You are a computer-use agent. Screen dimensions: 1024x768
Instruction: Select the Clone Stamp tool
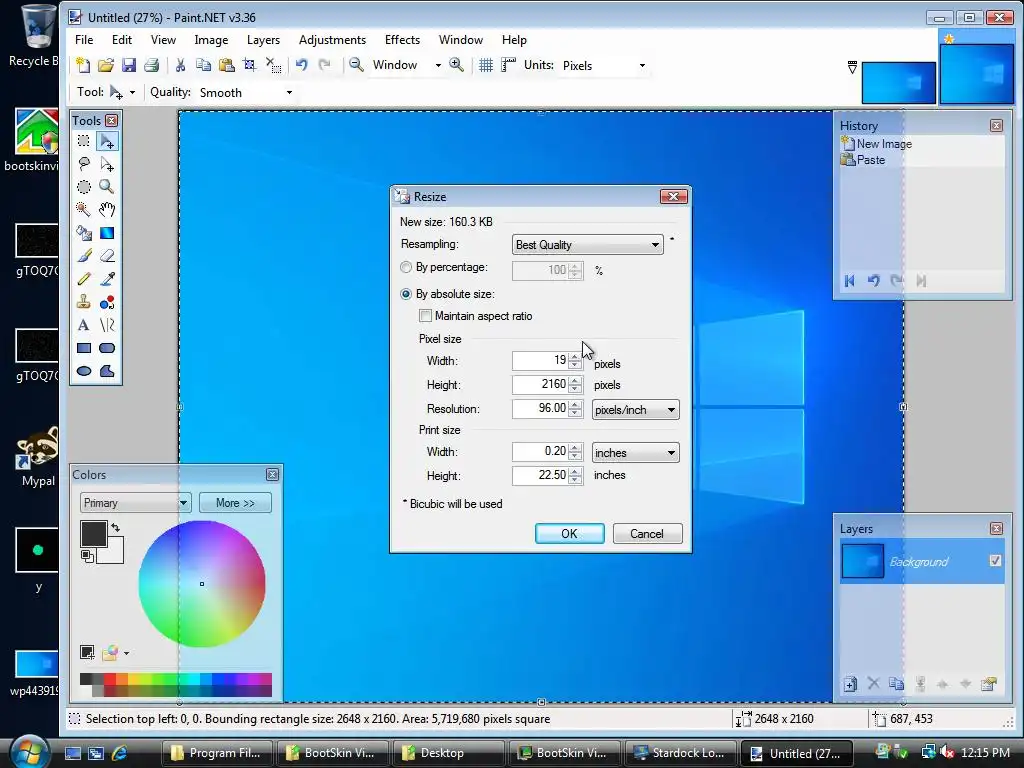point(84,302)
